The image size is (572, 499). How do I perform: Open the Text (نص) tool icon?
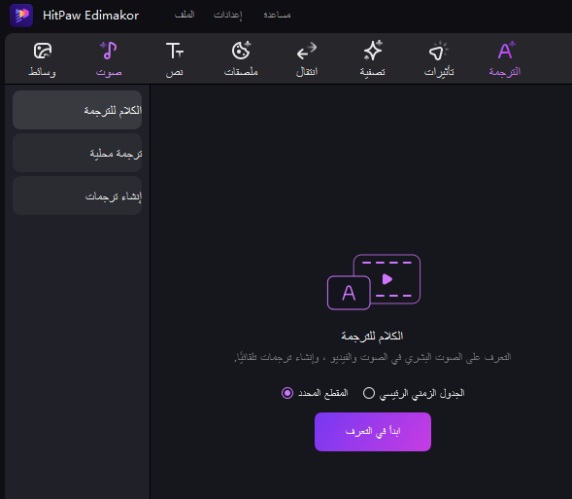174,51
